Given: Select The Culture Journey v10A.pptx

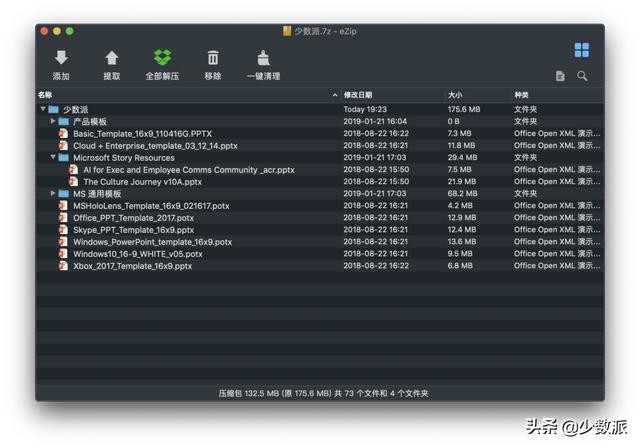Looking at the screenshot, I should click(142, 182).
